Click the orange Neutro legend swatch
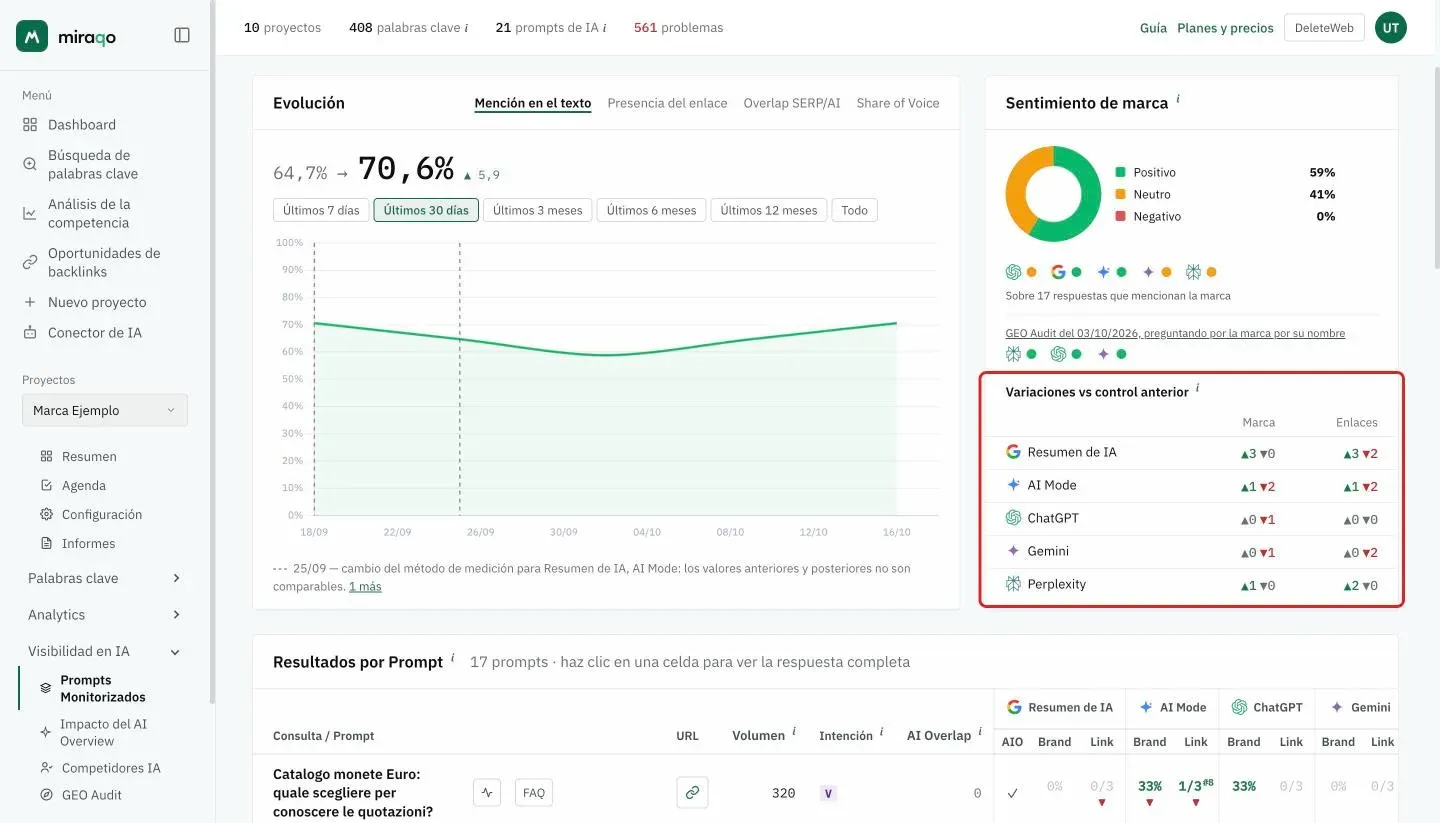Image resolution: width=1440 pixels, height=823 pixels. coord(1121,194)
